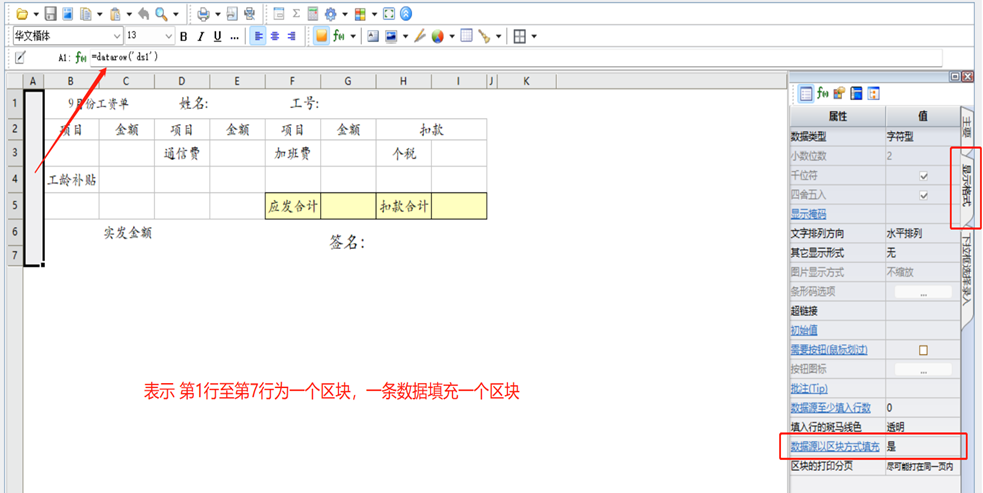The width and height of the screenshot is (983, 493).
Task: Toggle the 千位符 checkbox
Action: point(923,175)
